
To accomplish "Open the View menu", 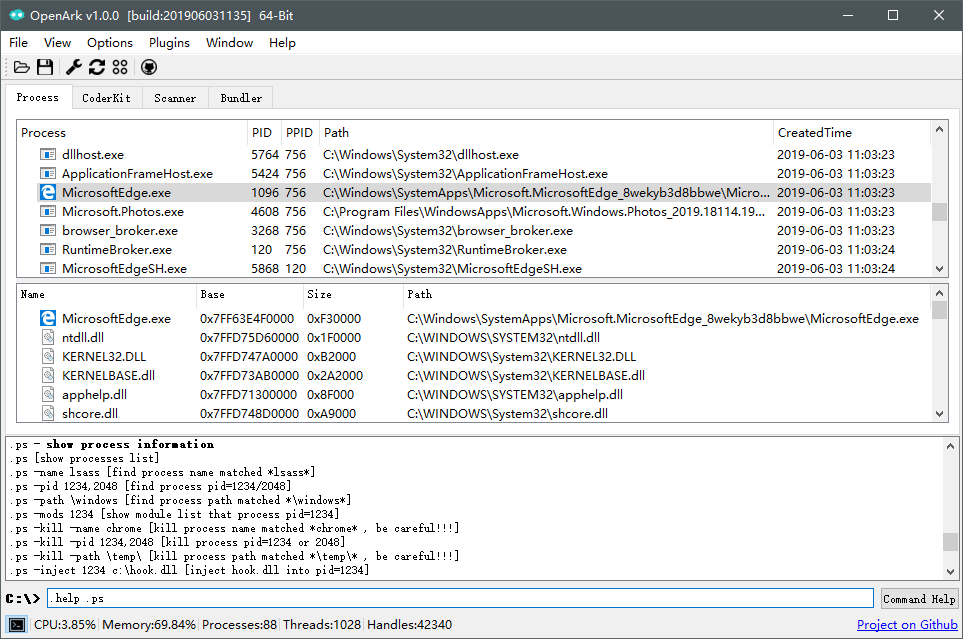I will tap(57, 42).
